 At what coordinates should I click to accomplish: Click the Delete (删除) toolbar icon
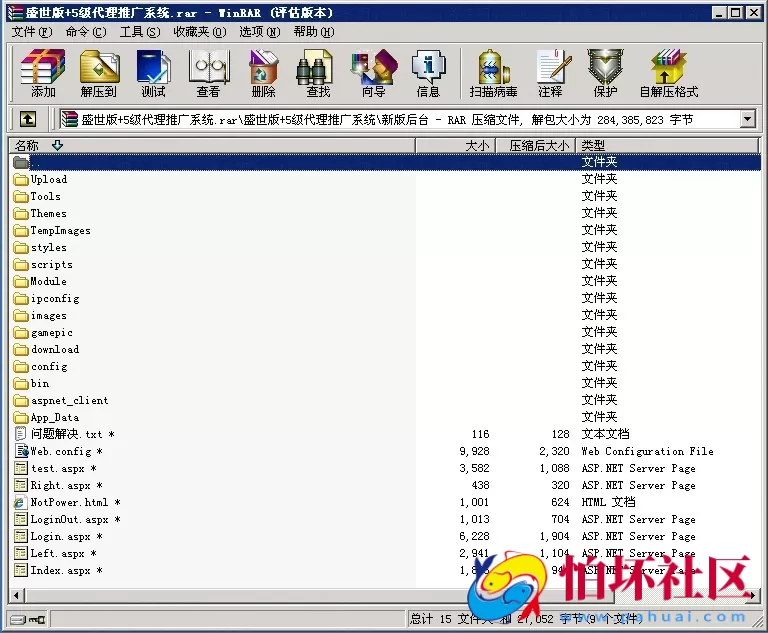coord(264,73)
